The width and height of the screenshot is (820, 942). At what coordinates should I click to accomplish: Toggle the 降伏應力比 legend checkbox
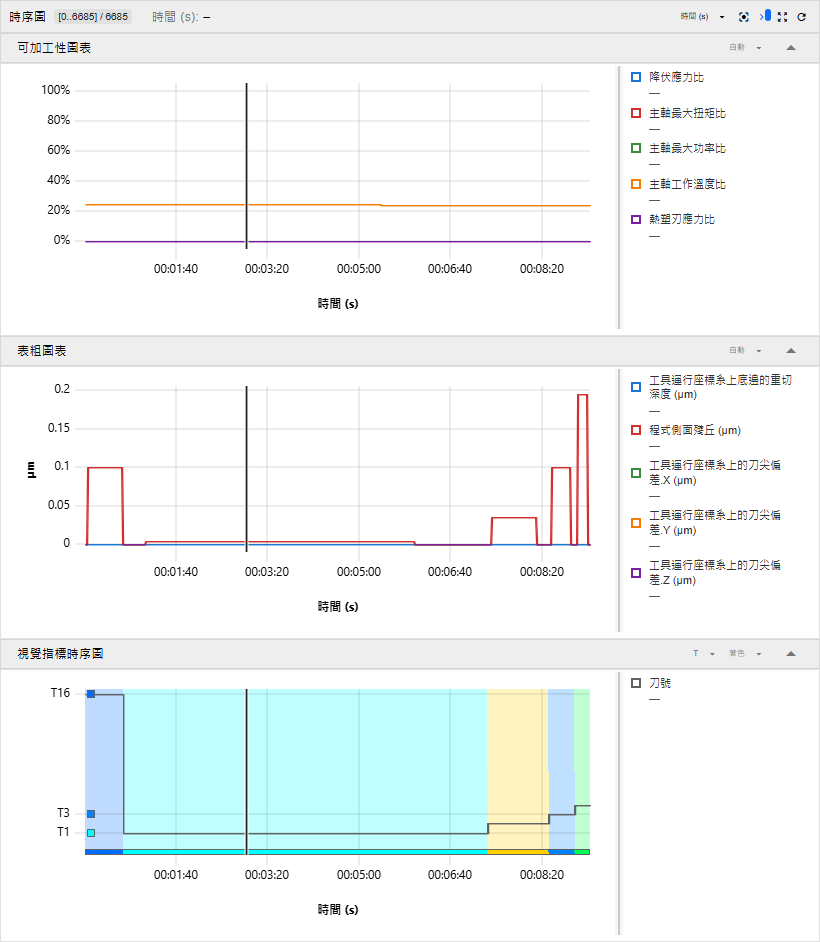coord(636,77)
